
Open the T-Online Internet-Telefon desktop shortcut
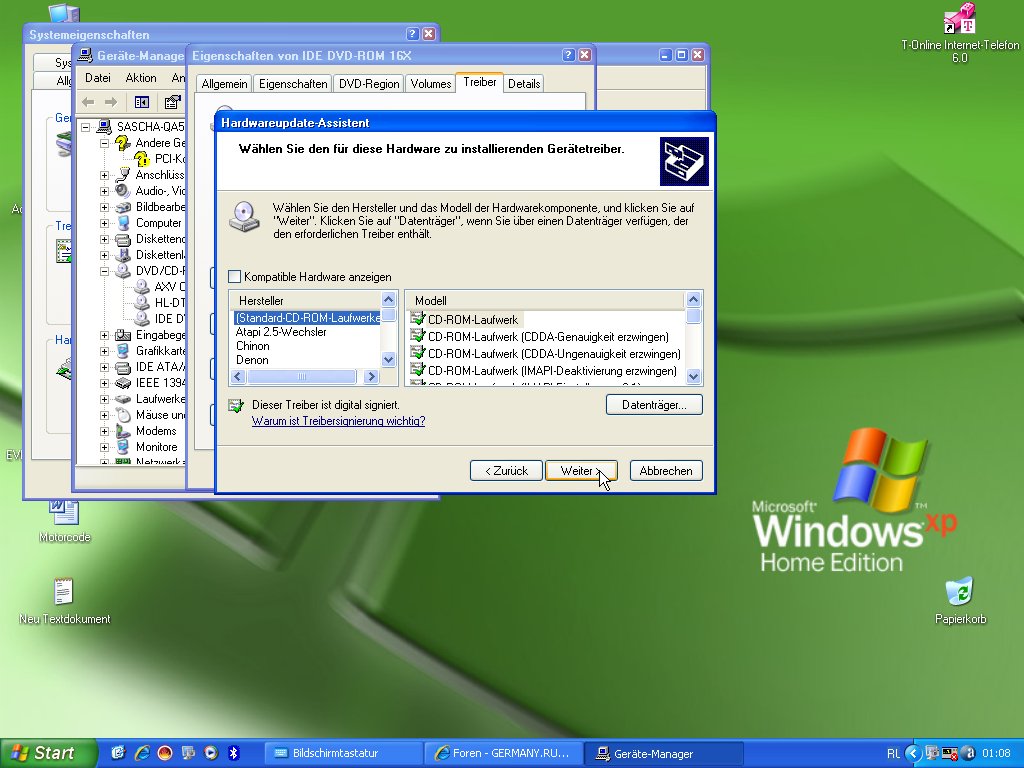(x=959, y=20)
